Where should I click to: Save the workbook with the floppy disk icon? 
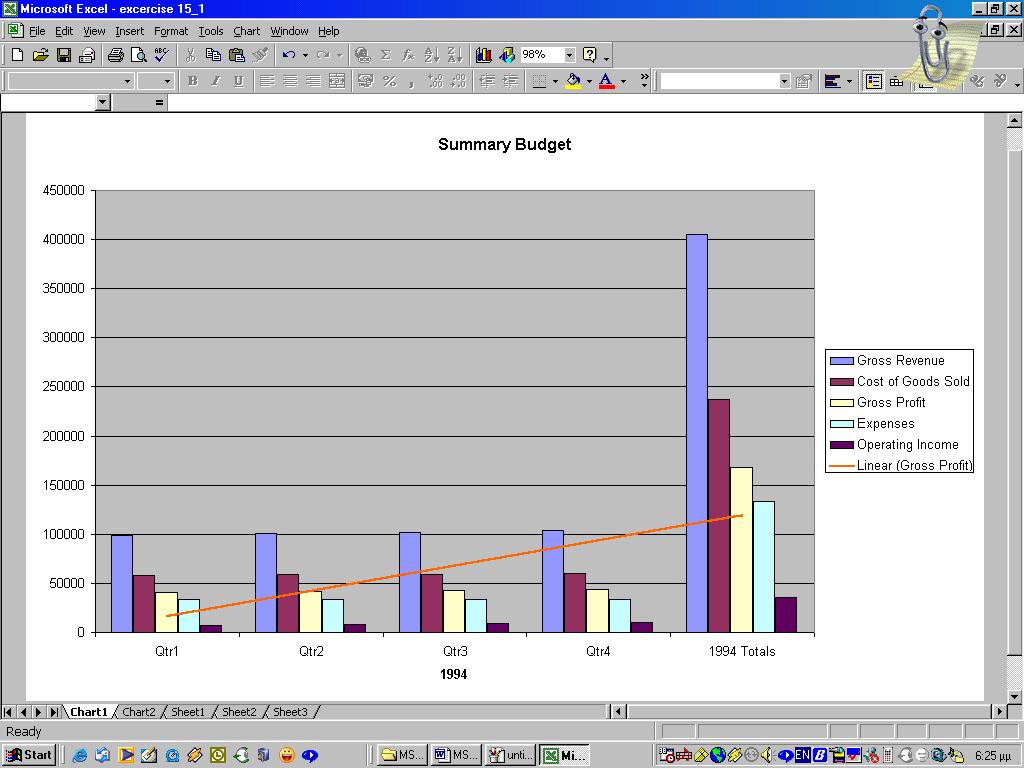click(x=63, y=55)
